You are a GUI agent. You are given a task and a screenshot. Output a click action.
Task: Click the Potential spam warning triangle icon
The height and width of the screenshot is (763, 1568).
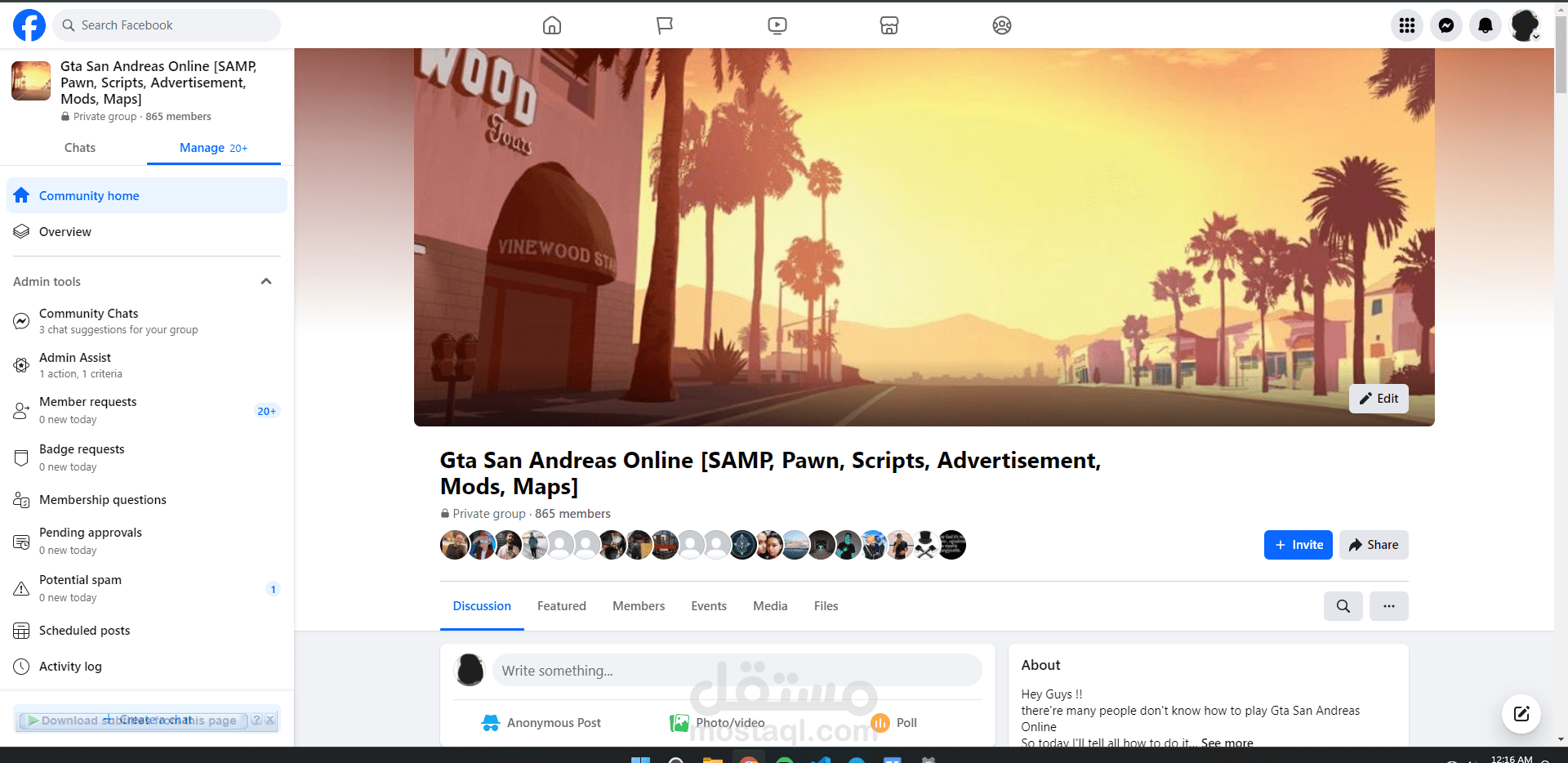(x=21, y=588)
